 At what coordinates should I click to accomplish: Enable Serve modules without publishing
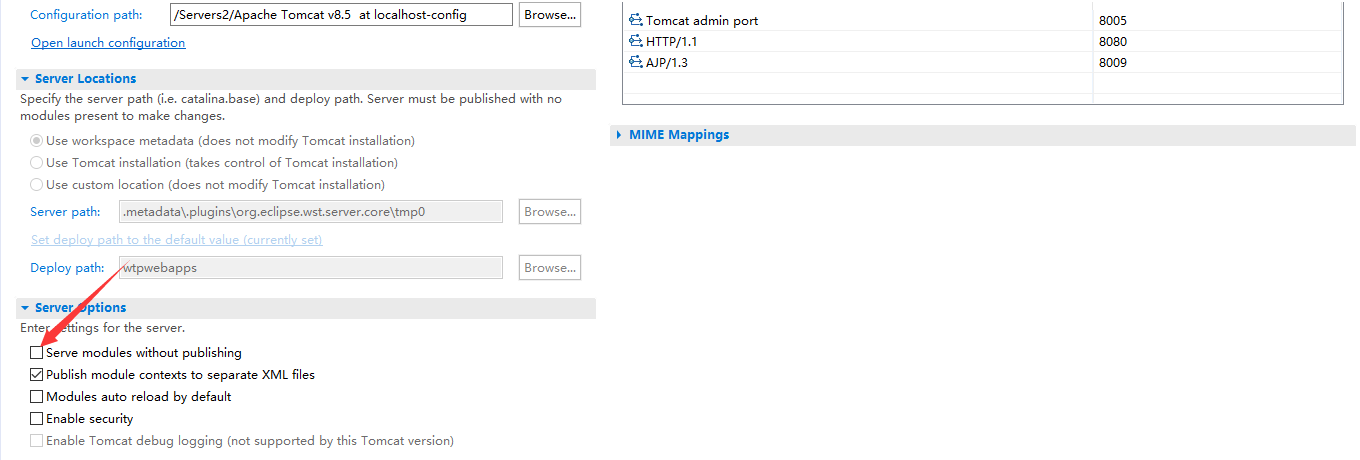point(37,353)
